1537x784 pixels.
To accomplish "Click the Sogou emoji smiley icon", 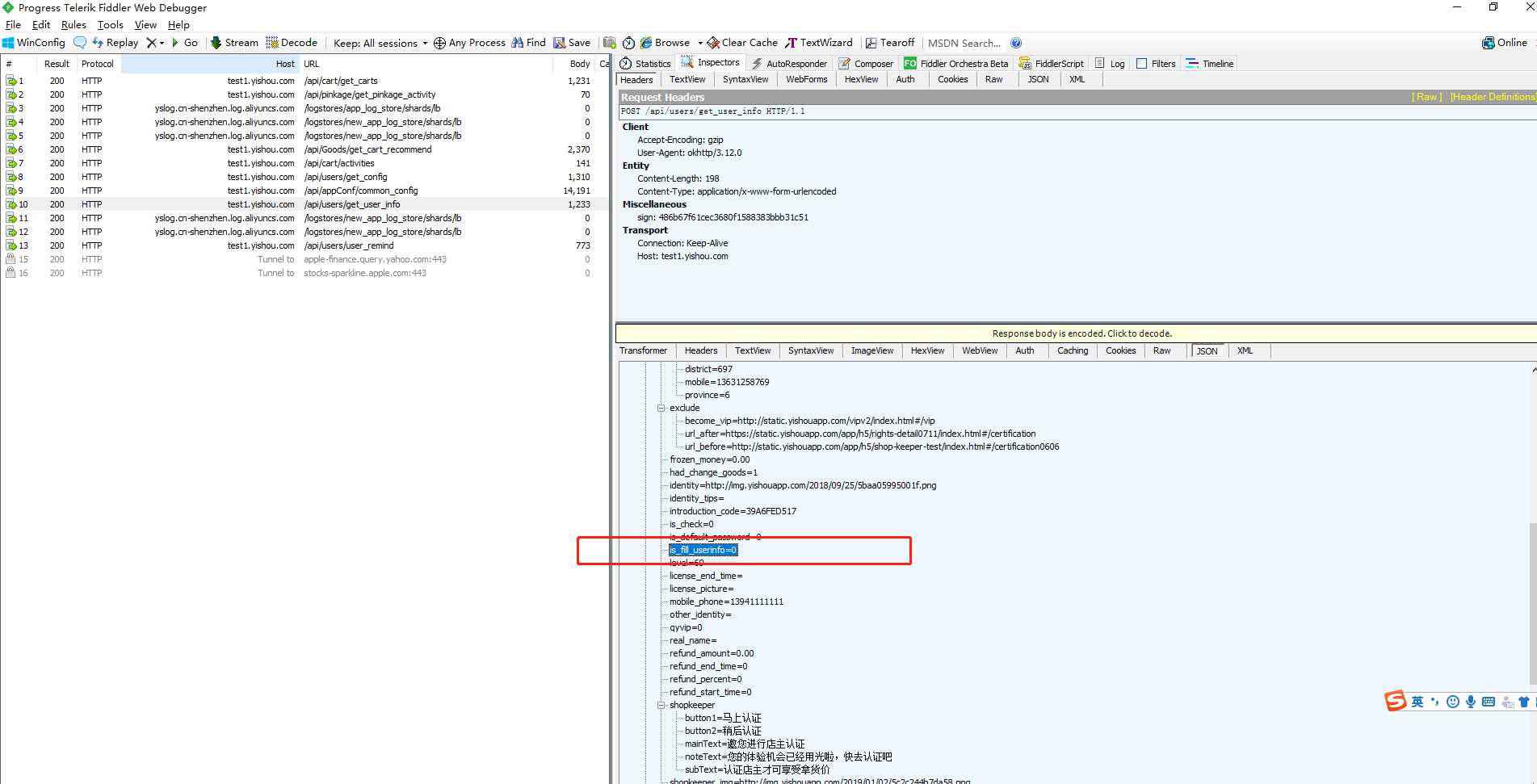I will [x=1453, y=702].
